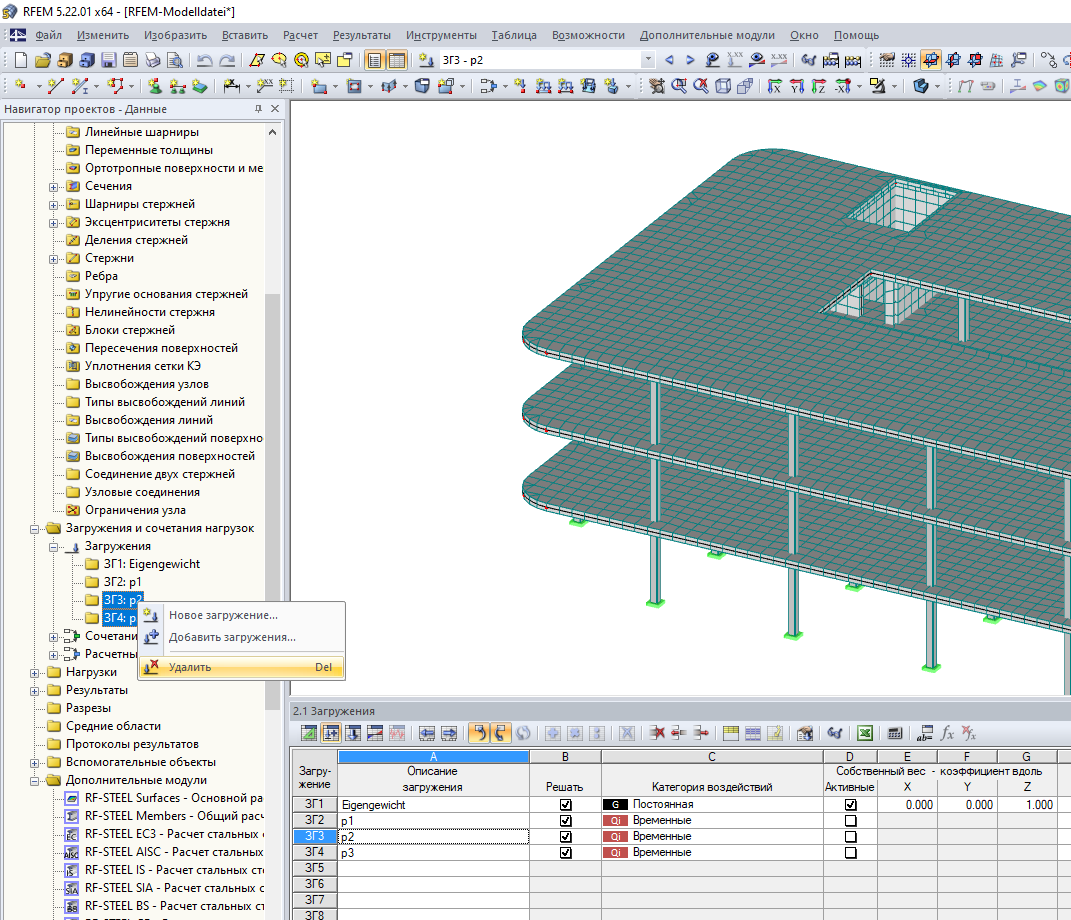Click the New dimension tool icon

pos(232,86)
